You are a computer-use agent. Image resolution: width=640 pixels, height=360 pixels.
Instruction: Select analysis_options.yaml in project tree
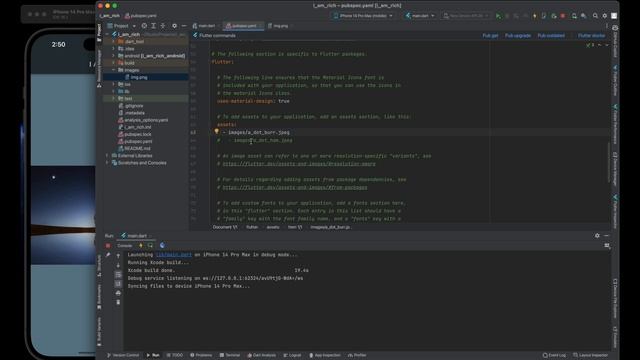point(146,120)
